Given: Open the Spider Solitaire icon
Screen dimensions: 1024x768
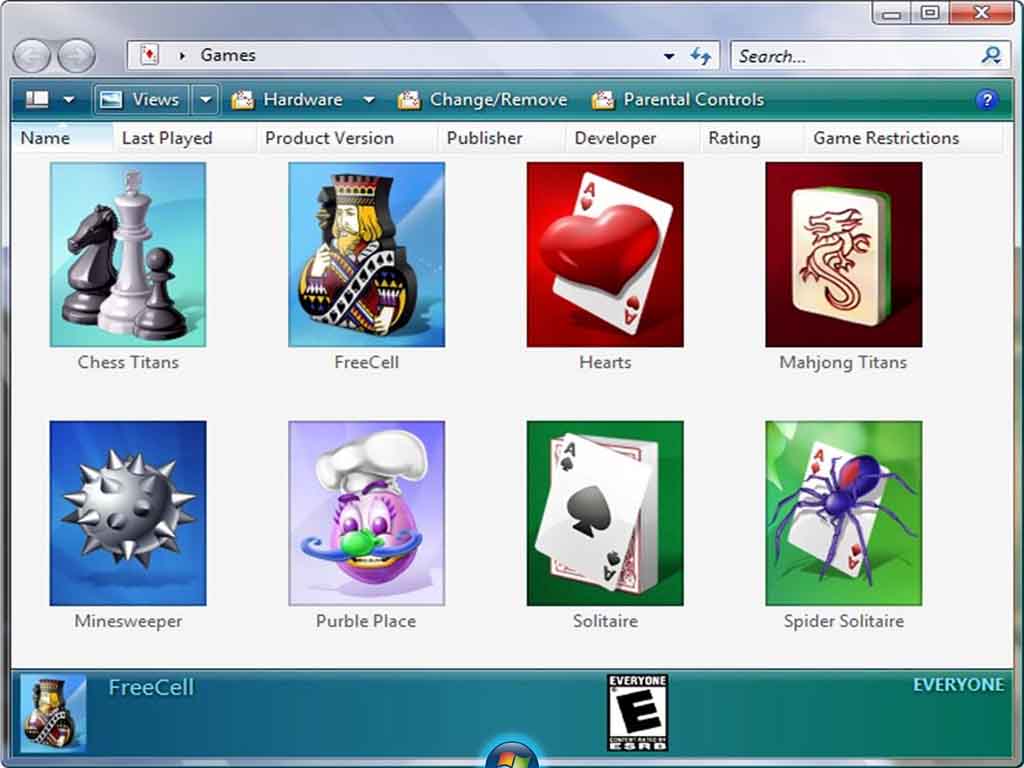Looking at the screenshot, I should [x=843, y=513].
